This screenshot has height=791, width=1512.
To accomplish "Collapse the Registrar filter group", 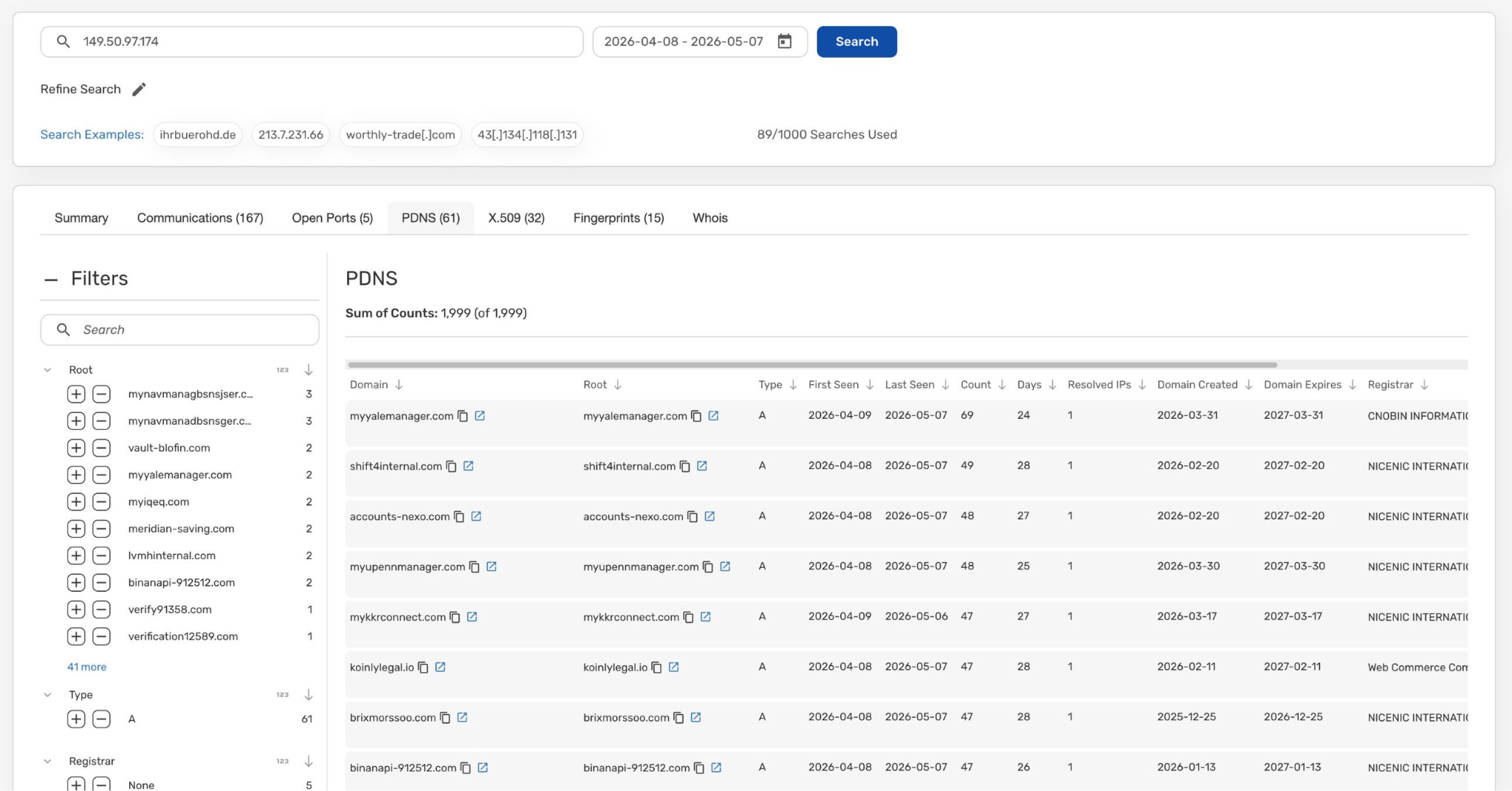I will (47, 761).
